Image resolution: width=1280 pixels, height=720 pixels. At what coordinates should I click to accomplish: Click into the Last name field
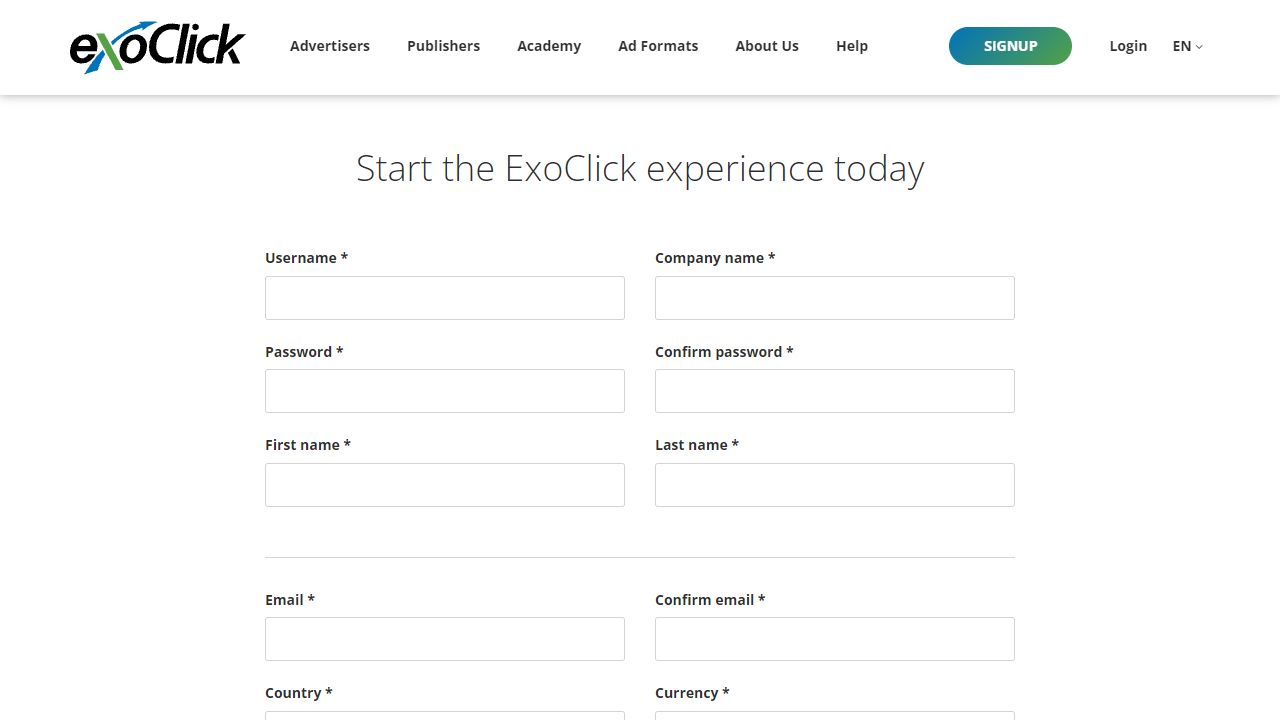[835, 485]
